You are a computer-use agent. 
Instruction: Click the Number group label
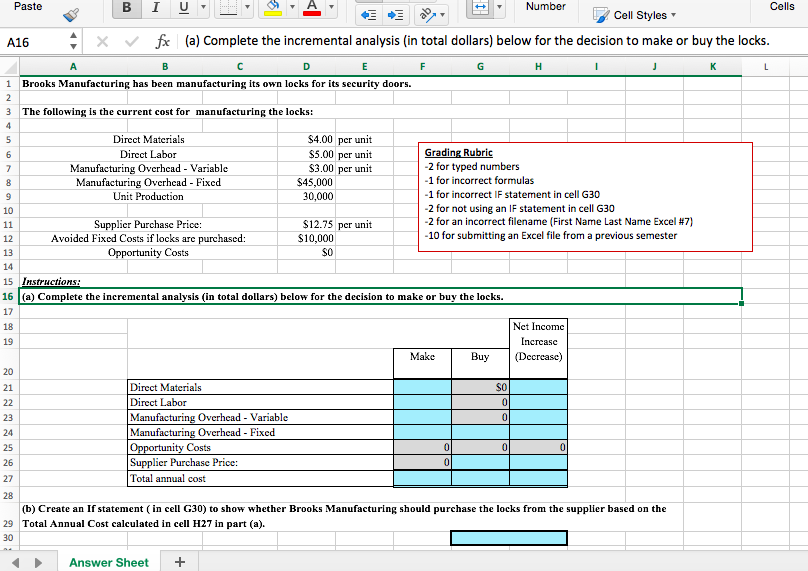(545, 6)
